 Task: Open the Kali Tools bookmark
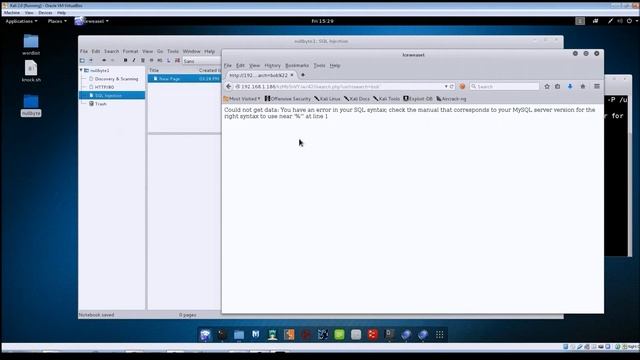click(387, 99)
